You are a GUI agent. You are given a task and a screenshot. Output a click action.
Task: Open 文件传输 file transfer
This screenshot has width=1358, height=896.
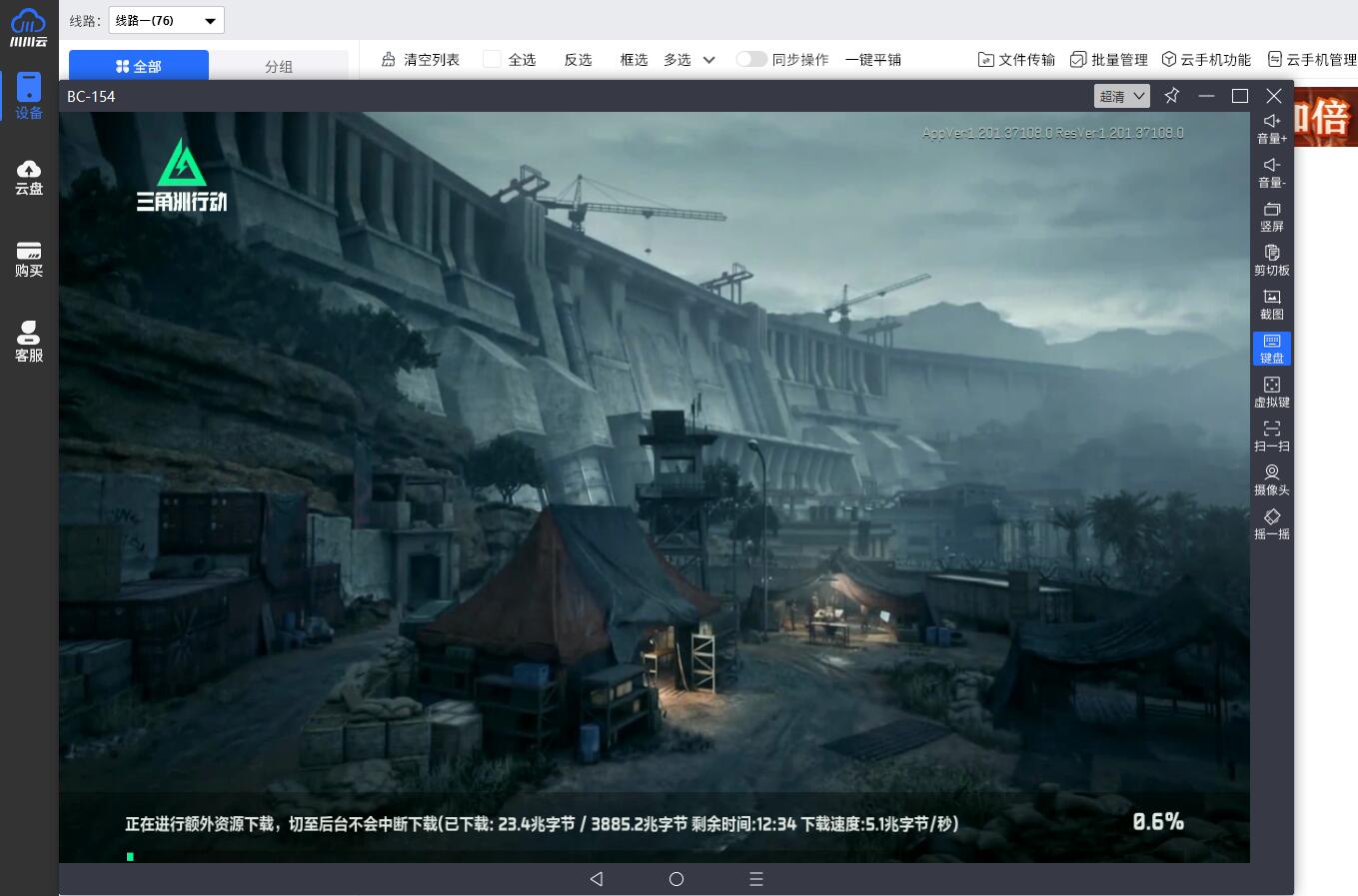pyautogui.click(x=1016, y=60)
